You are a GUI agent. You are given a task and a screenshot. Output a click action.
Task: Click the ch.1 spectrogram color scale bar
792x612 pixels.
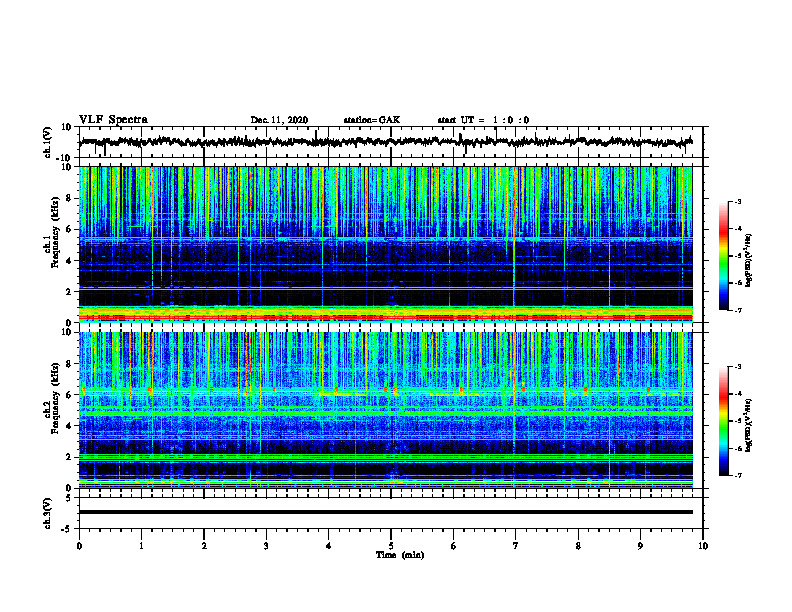[723, 255]
